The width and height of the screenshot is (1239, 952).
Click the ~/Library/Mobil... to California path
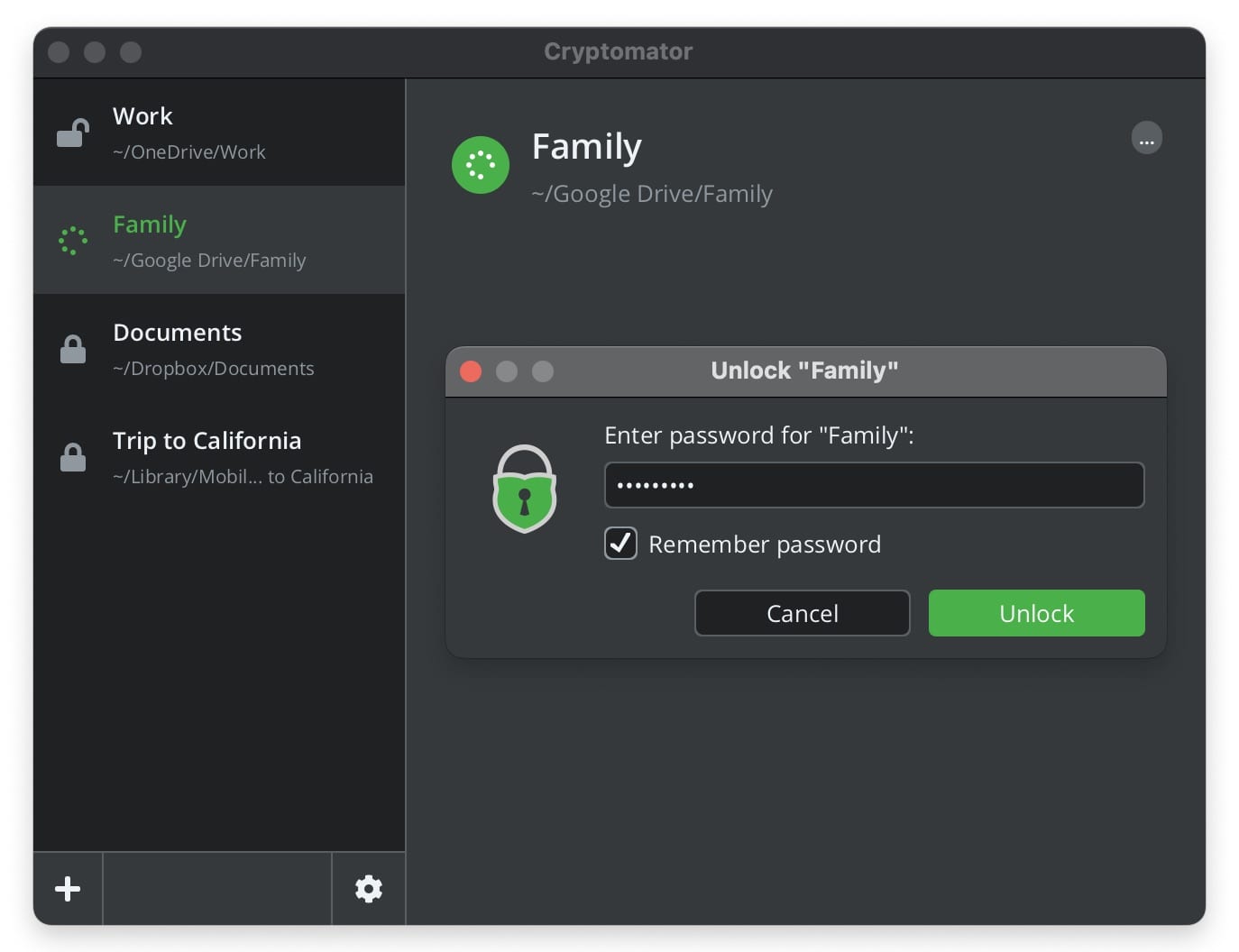(x=243, y=477)
